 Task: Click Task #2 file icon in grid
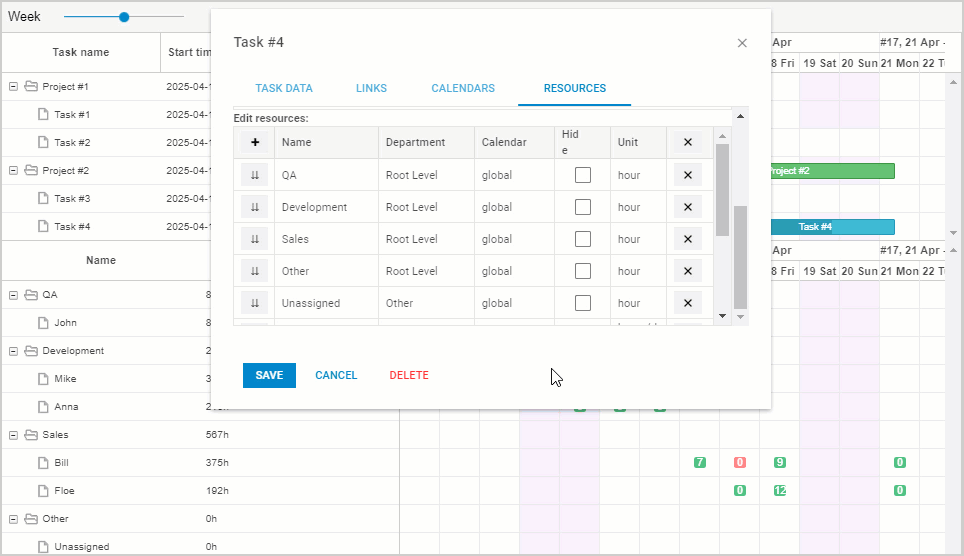[x=43, y=142]
